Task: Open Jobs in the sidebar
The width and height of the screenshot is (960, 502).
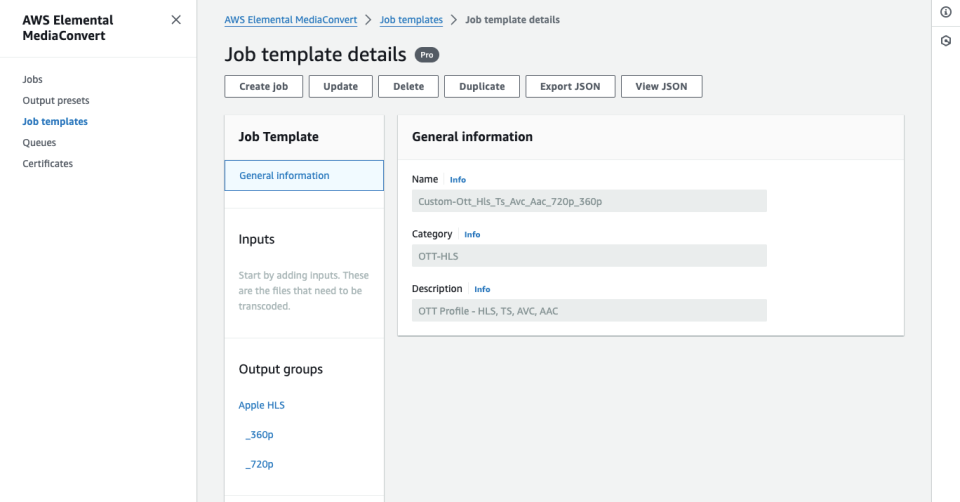Action: (x=33, y=79)
